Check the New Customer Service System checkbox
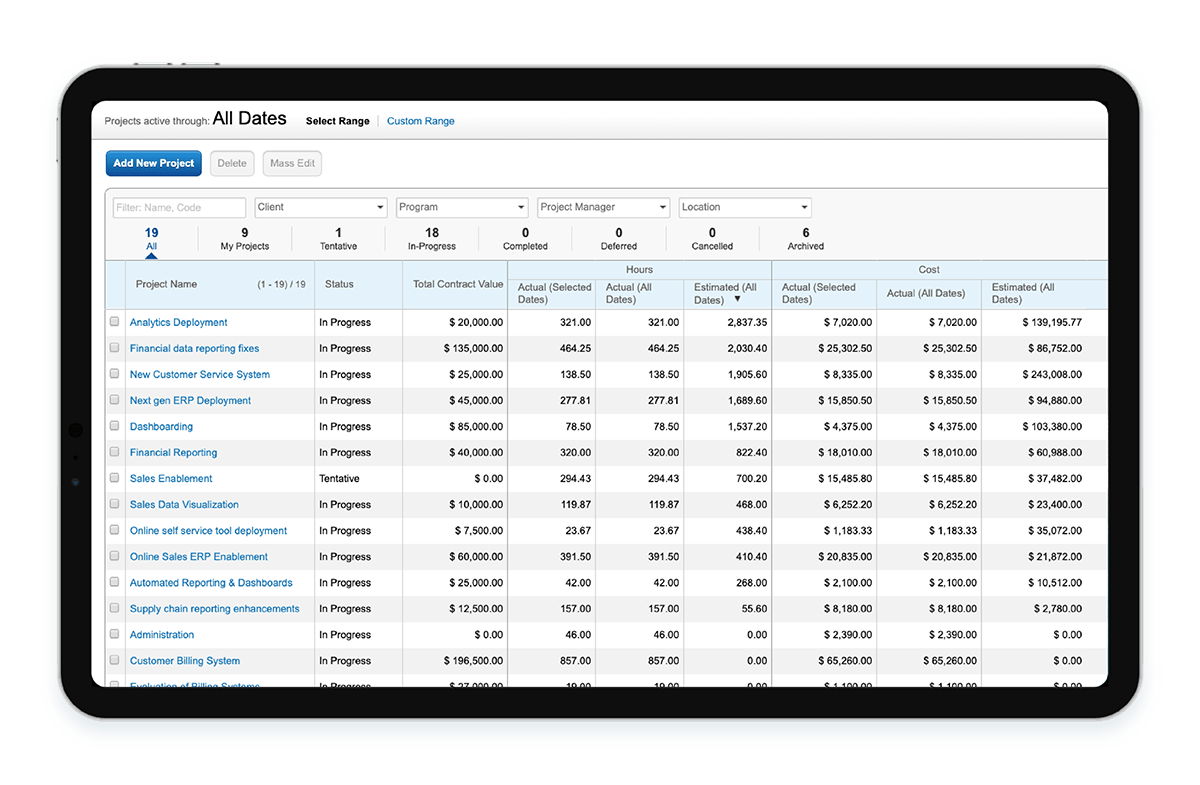This screenshot has height=785, width=1200. [115, 374]
